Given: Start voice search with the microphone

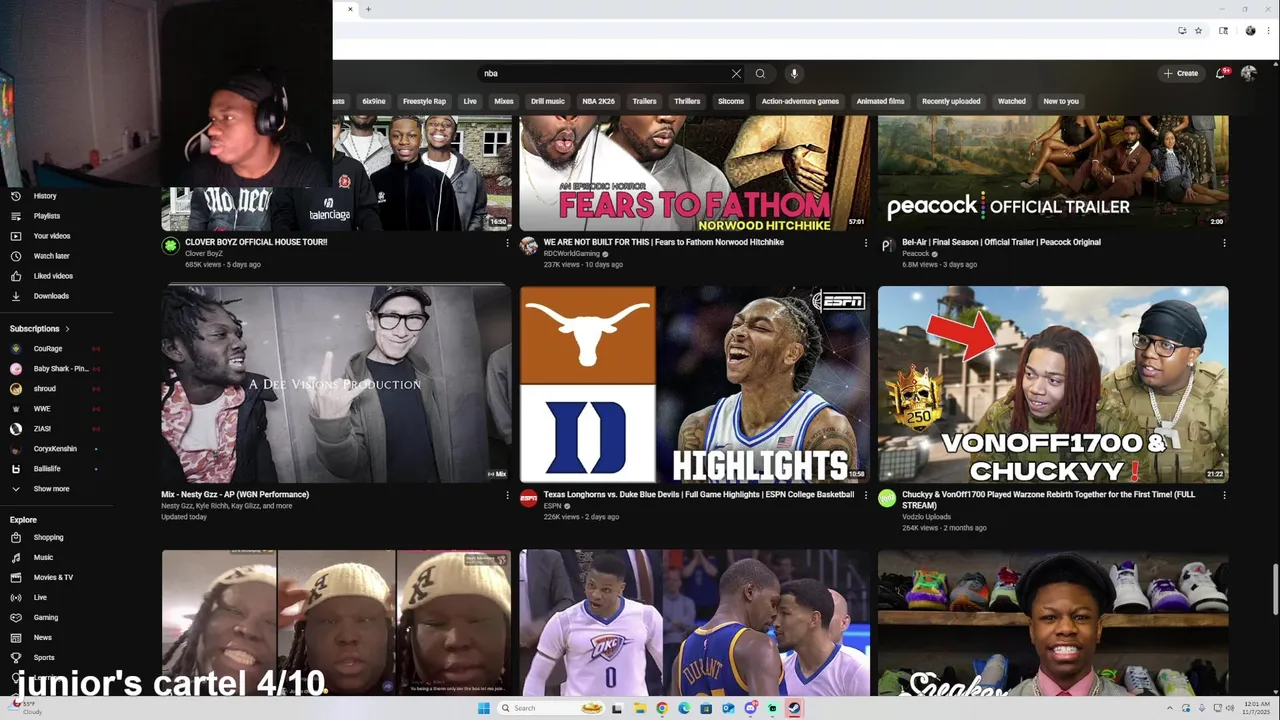Looking at the screenshot, I should click(794, 73).
